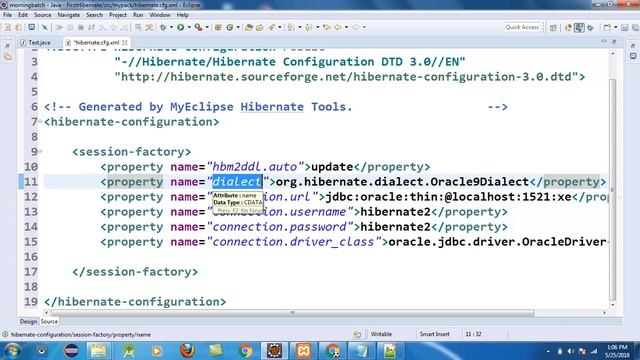Open the New Java Class dropdown arrow

[x=238, y=27]
